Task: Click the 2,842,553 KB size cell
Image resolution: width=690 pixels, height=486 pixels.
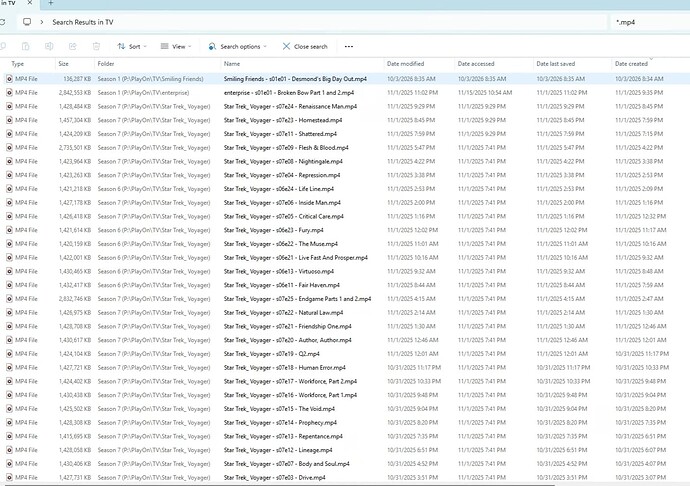Action: [x=75, y=92]
